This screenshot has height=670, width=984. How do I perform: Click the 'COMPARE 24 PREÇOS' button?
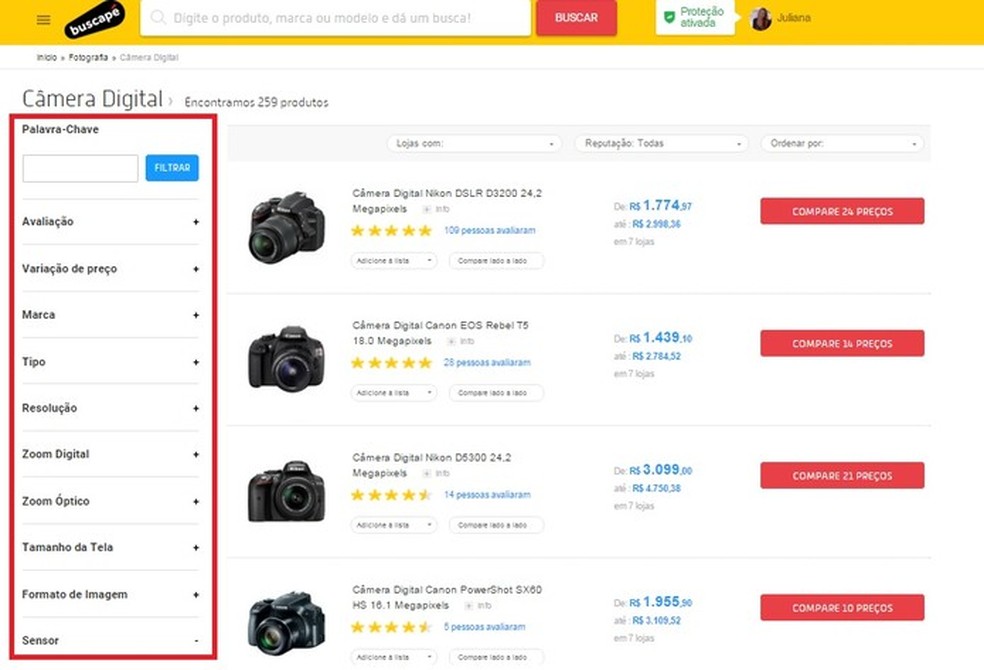coord(841,211)
